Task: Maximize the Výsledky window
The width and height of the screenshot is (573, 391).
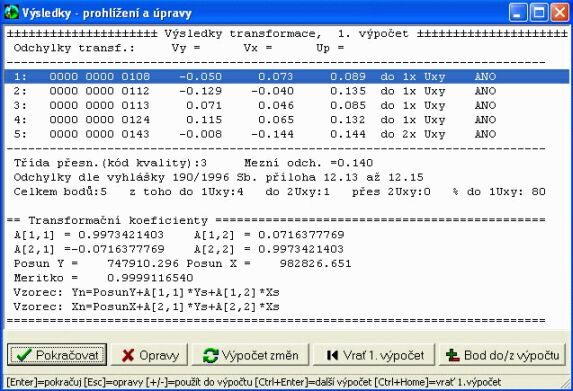Action: [x=539, y=13]
